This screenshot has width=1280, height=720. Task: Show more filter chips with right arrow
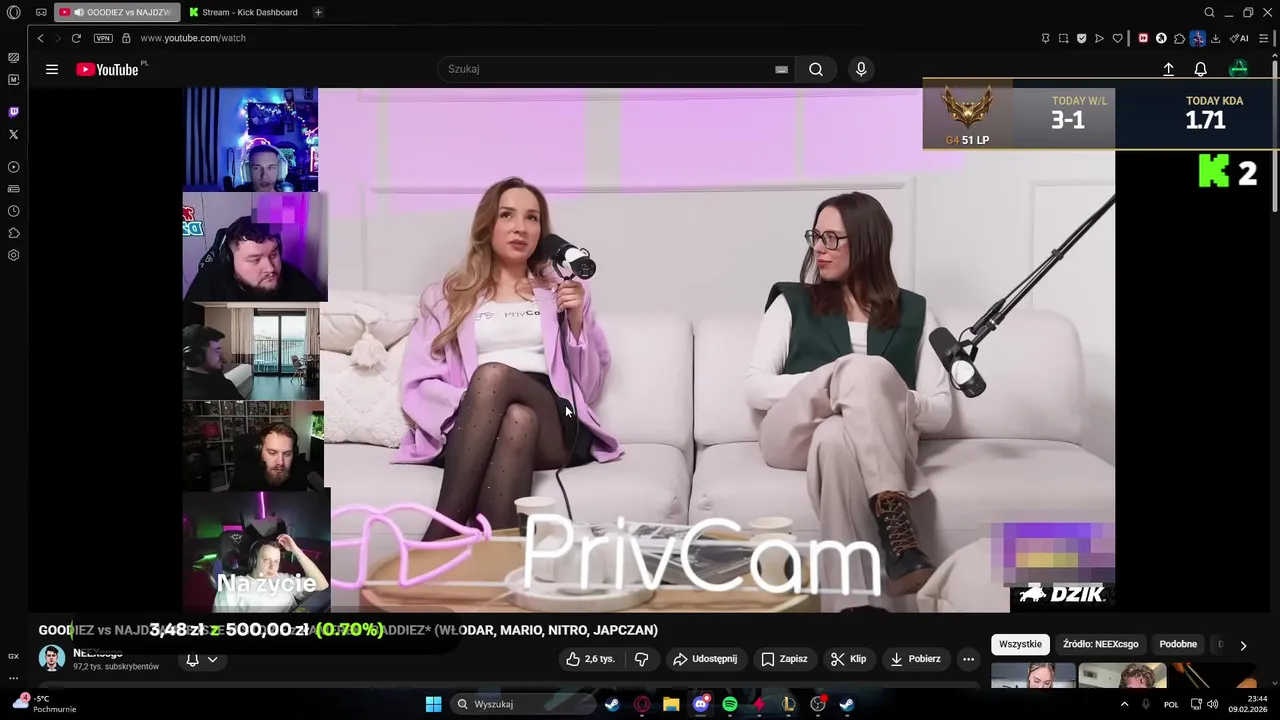pyautogui.click(x=1243, y=645)
